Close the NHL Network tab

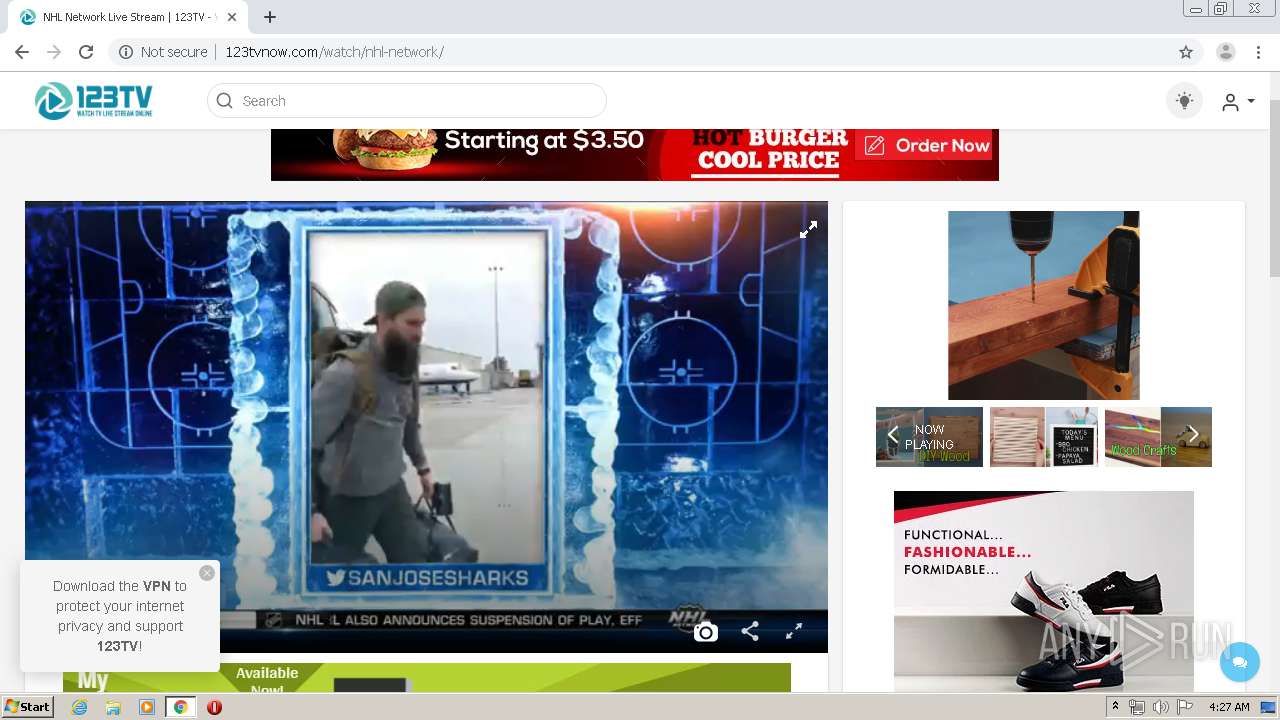click(232, 17)
